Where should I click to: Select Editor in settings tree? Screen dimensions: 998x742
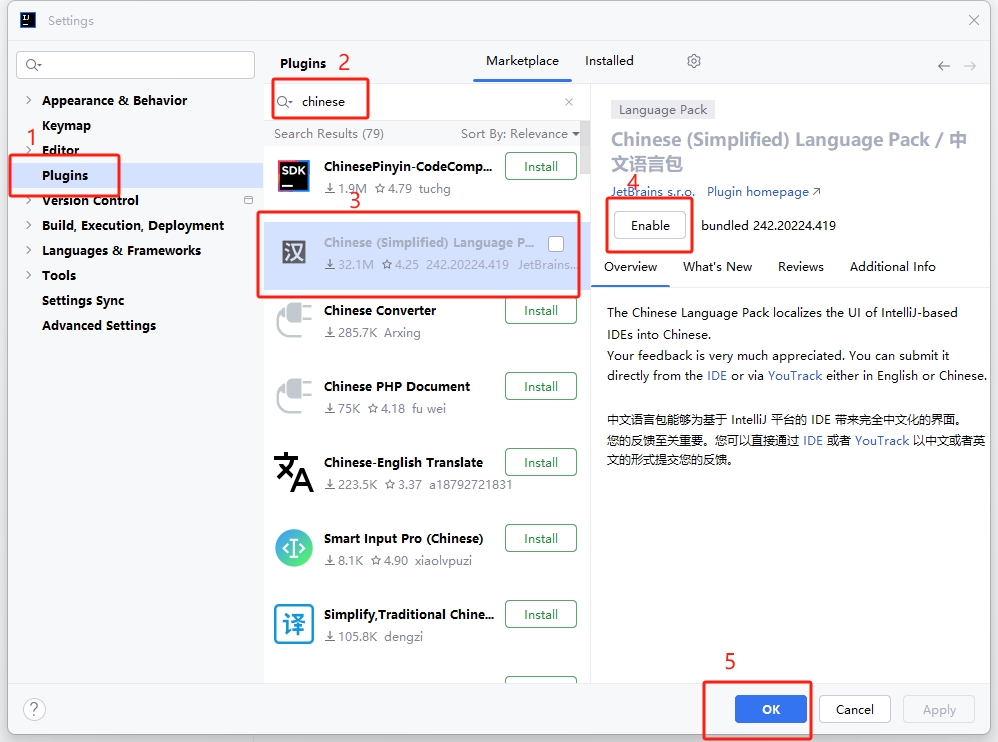click(x=60, y=150)
